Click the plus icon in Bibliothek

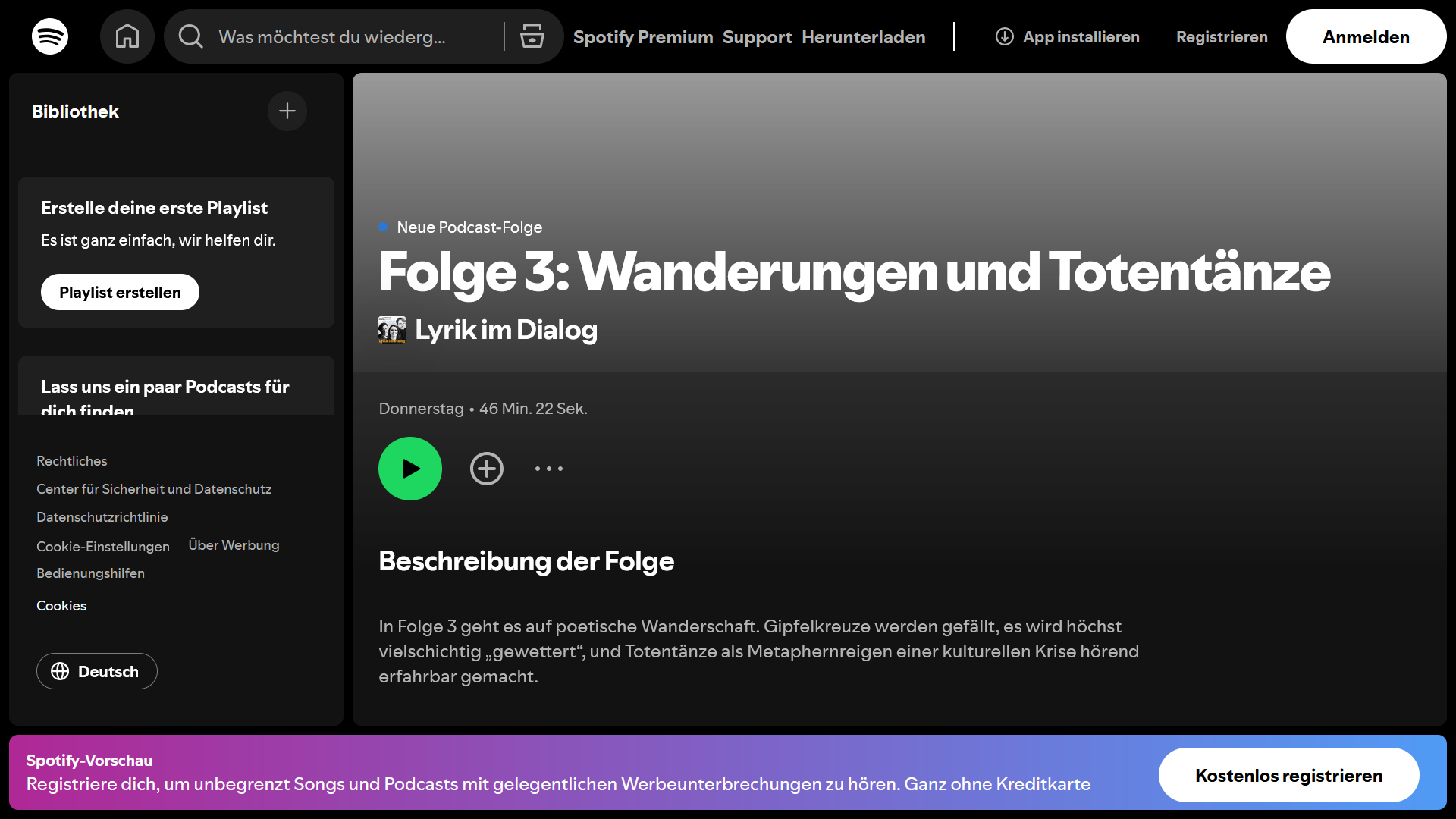(x=287, y=111)
